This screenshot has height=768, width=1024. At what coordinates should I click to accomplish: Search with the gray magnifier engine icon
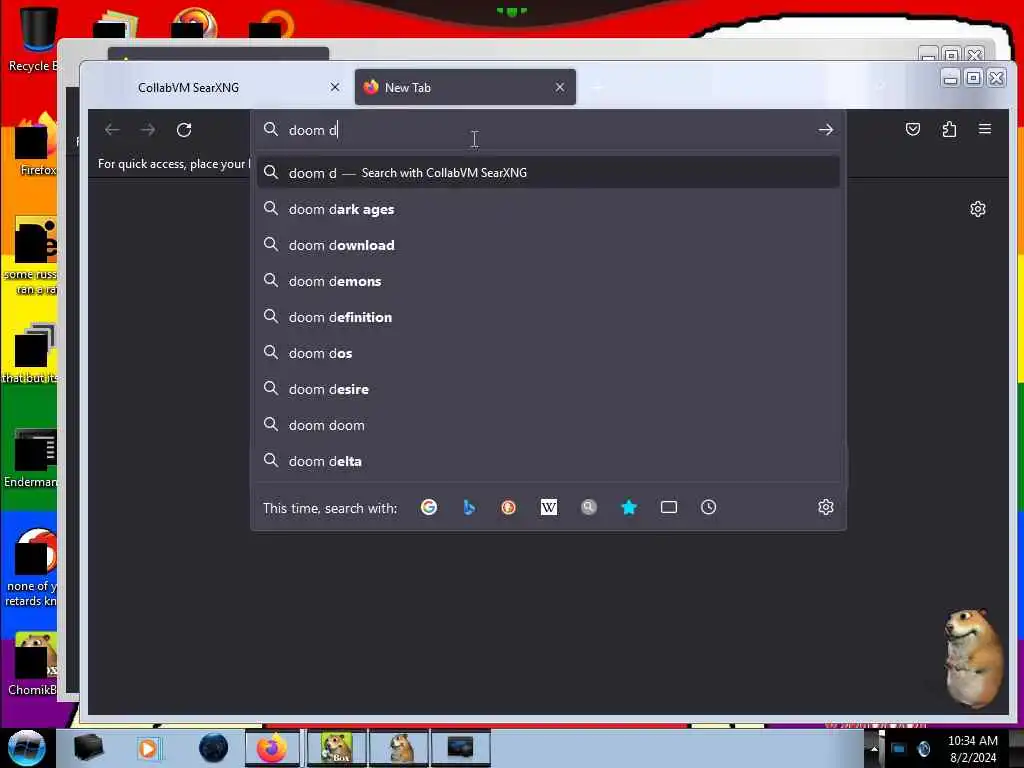tap(589, 507)
